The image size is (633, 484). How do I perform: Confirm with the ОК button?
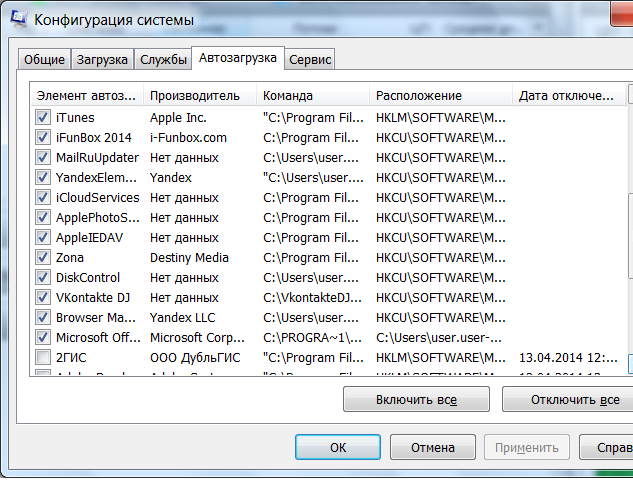(x=338, y=447)
